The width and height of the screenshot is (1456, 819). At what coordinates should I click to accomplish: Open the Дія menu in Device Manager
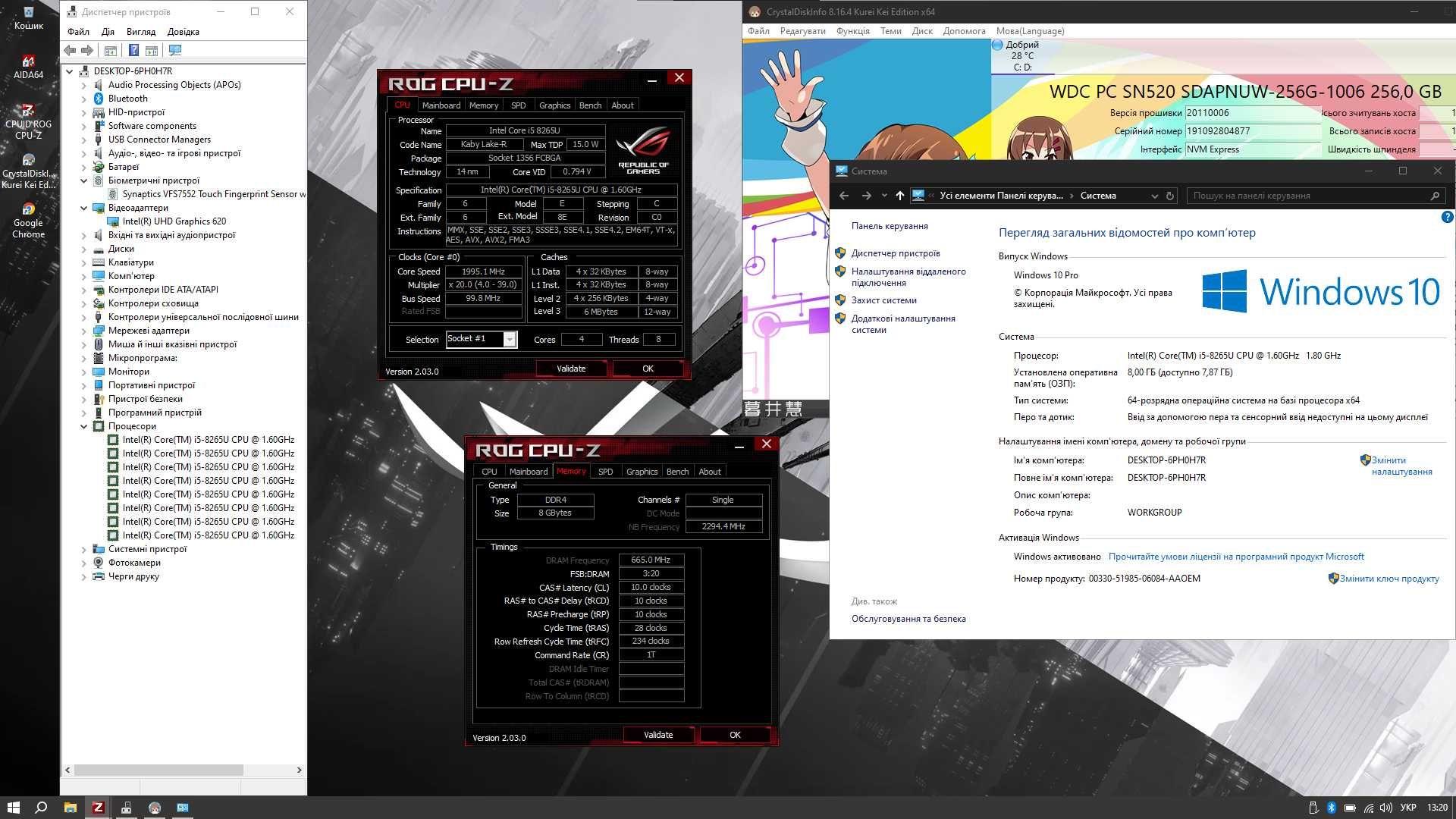108,32
